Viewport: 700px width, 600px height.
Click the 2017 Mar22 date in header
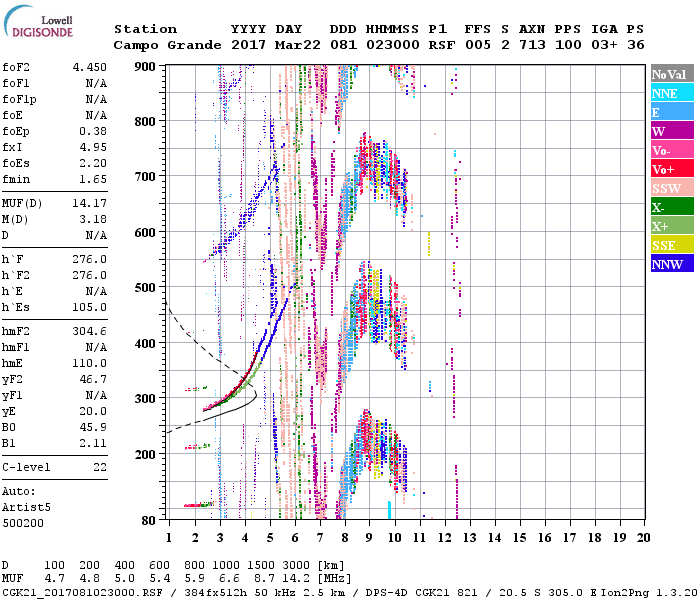click(x=275, y=45)
